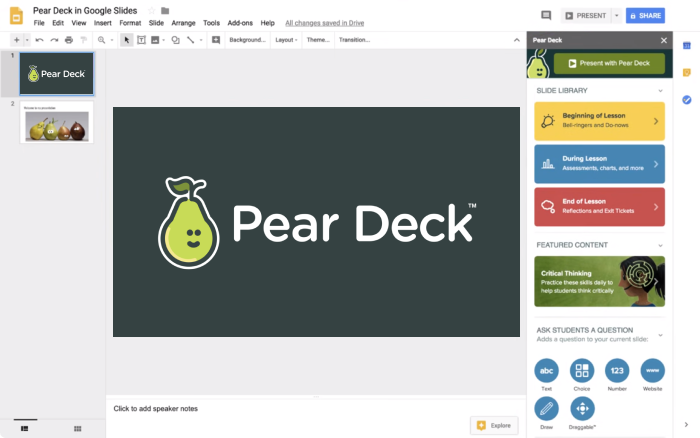The height and width of the screenshot is (438, 700).
Task: Open the Theme toolbar option
Action: click(x=318, y=40)
